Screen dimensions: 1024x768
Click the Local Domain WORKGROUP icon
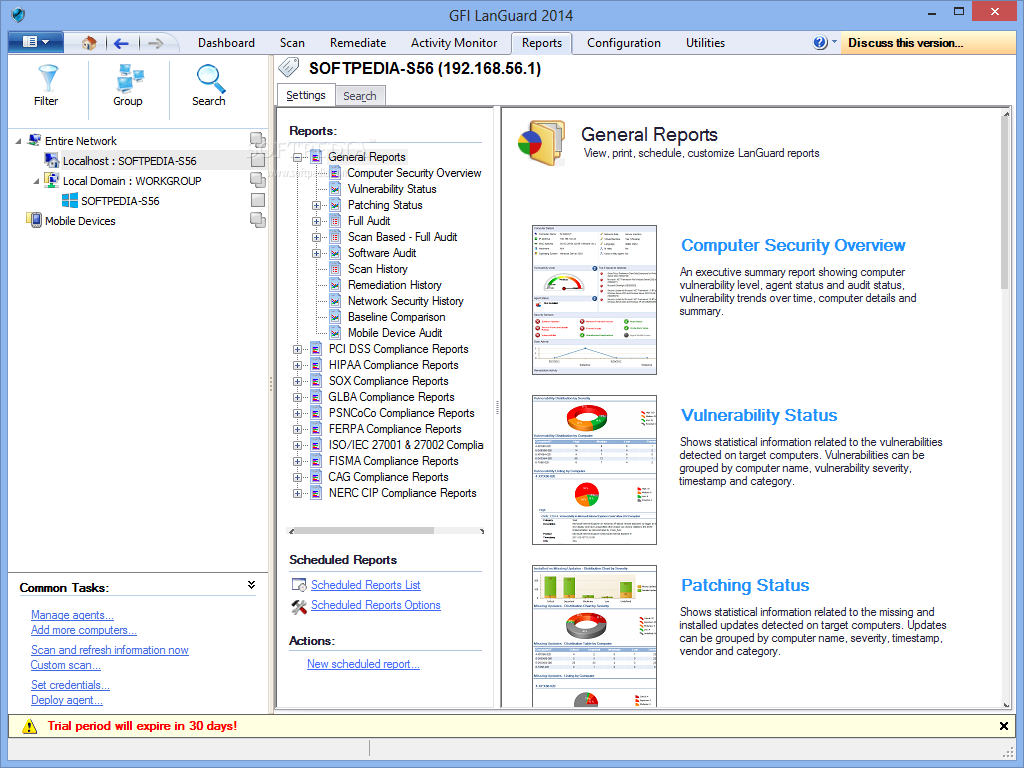coord(52,180)
